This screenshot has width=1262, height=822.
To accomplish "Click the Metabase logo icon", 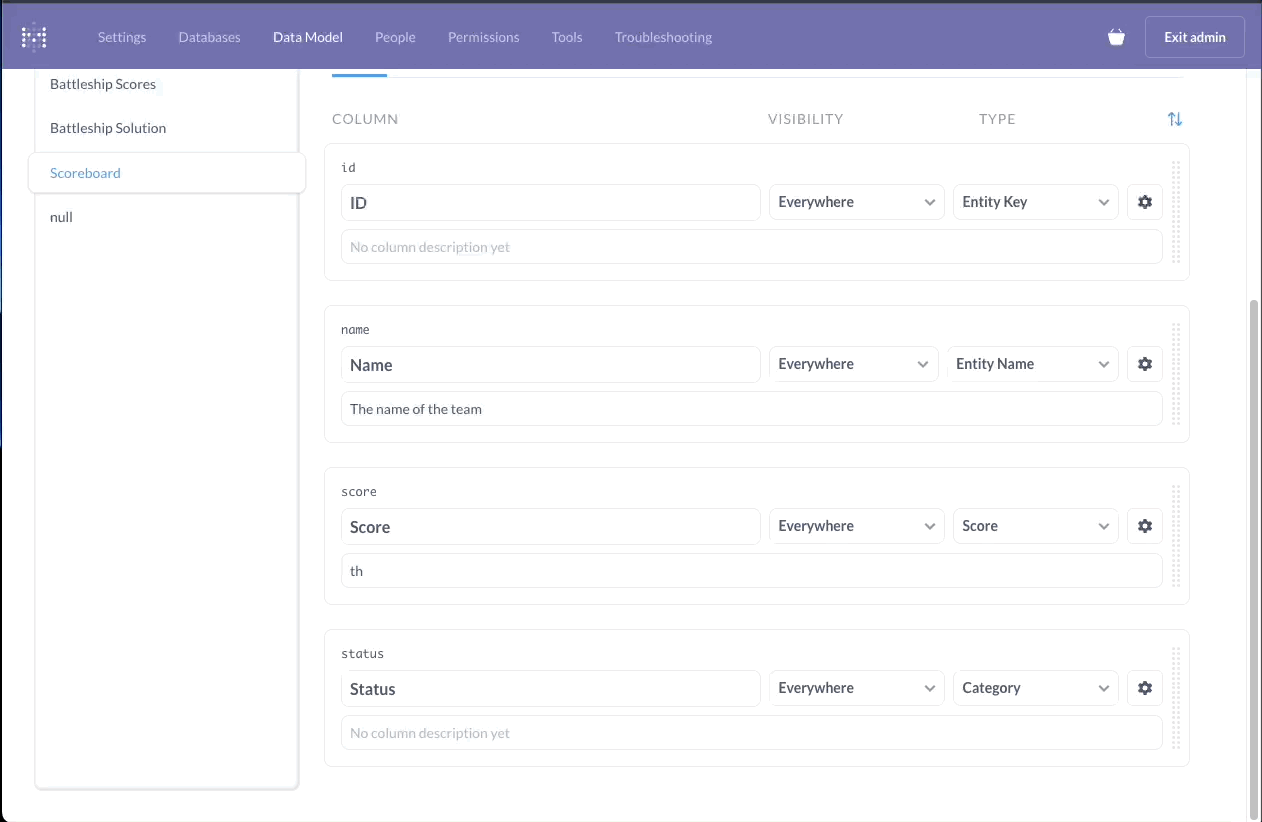I will coord(33,36).
